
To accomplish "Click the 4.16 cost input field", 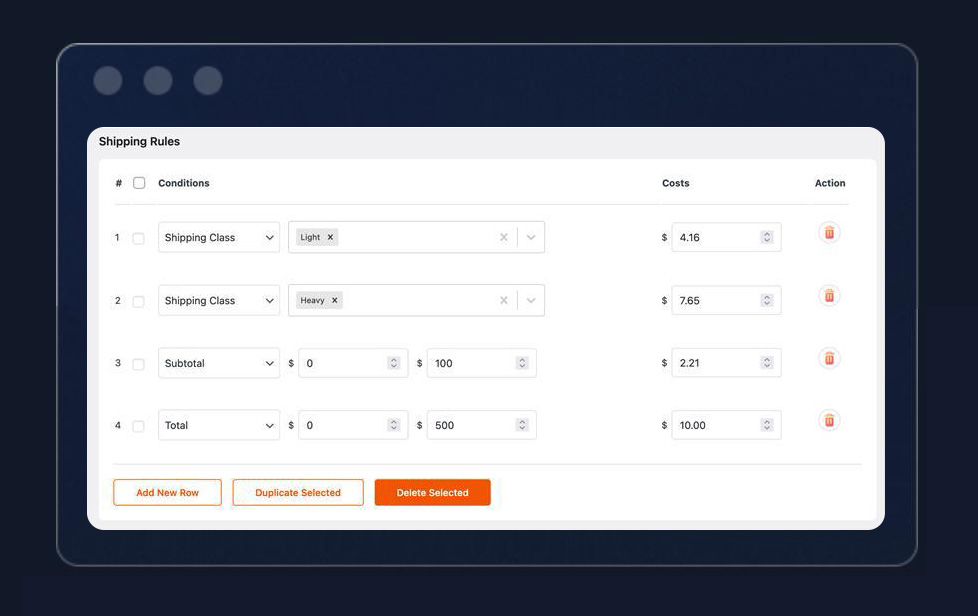I will click(x=716, y=237).
